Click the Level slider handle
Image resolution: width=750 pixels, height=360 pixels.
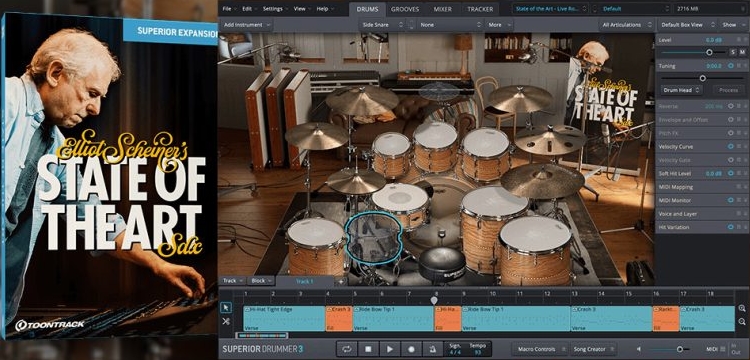click(709, 52)
